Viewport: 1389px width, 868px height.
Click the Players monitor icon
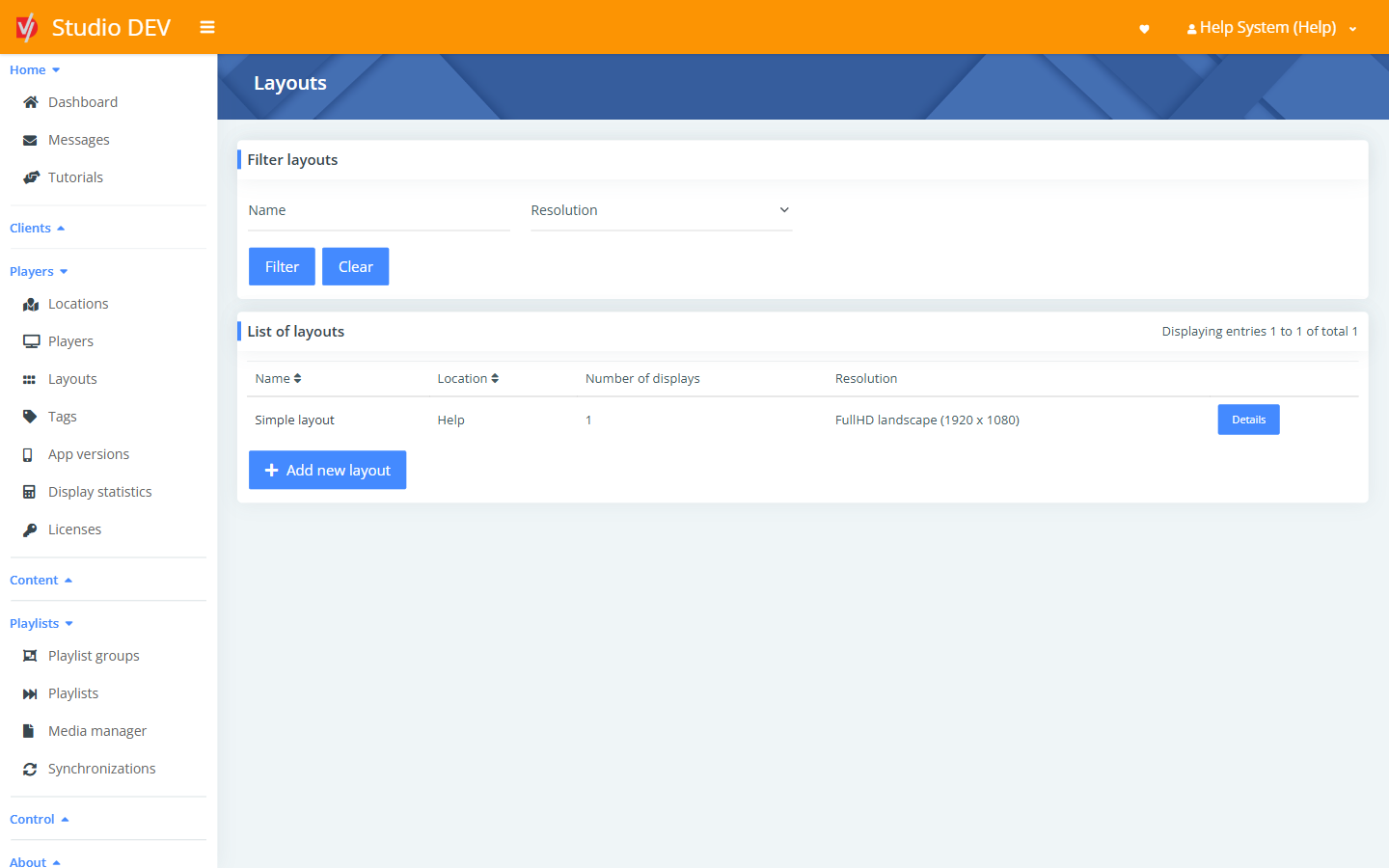(x=31, y=341)
